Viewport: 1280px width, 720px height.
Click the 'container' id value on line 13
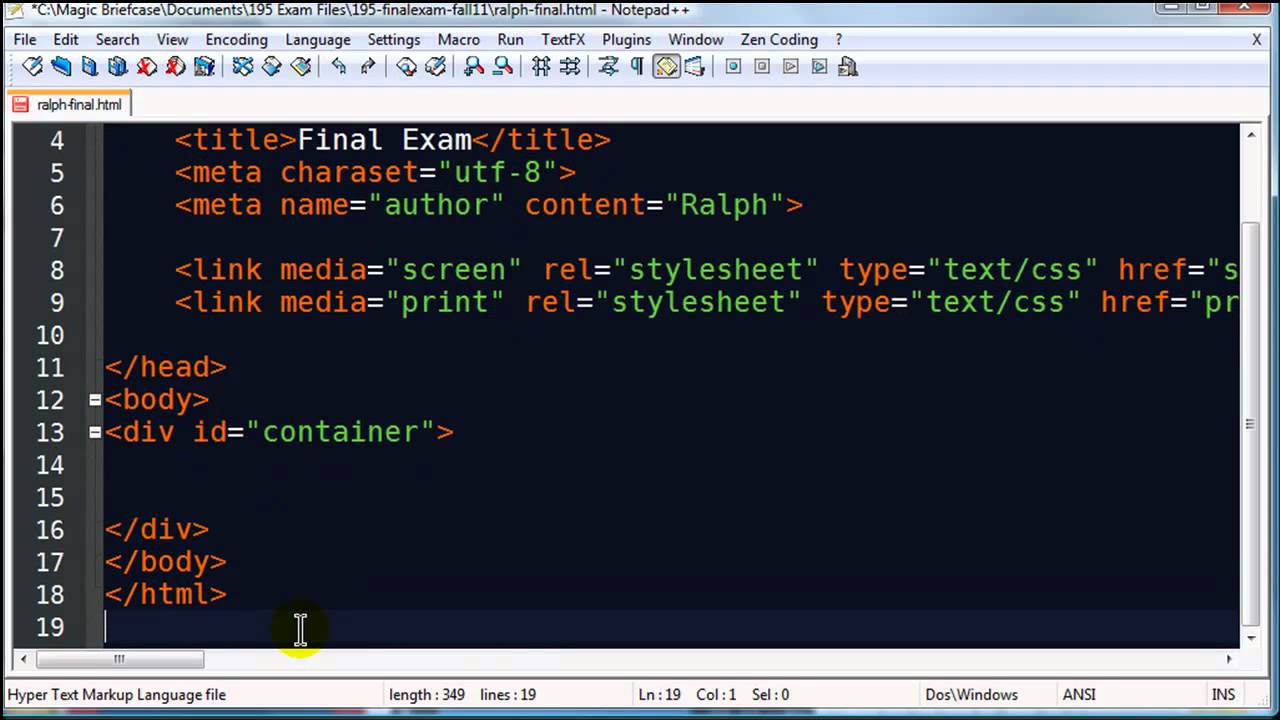pyautogui.click(x=340, y=432)
